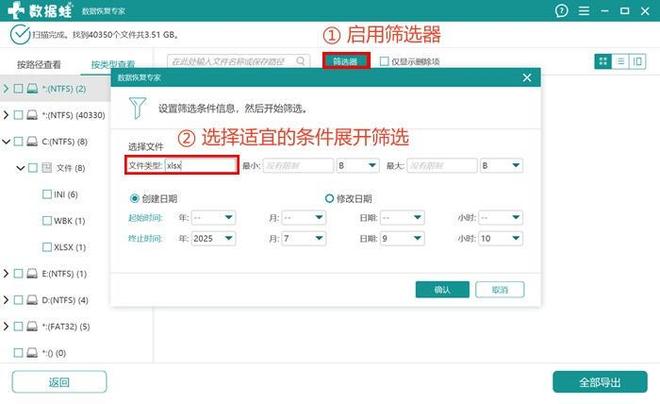The image size is (660, 404).
Task: Check the box for 文件 (8)
Action: point(32,168)
